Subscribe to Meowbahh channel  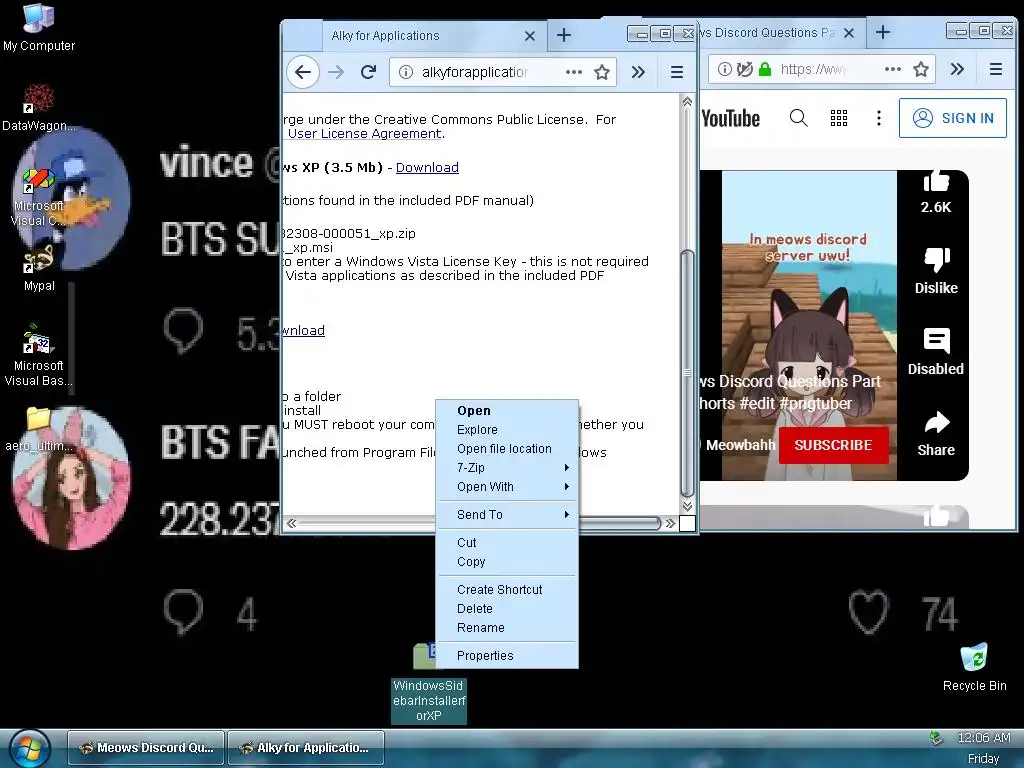(x=833, y=445)
